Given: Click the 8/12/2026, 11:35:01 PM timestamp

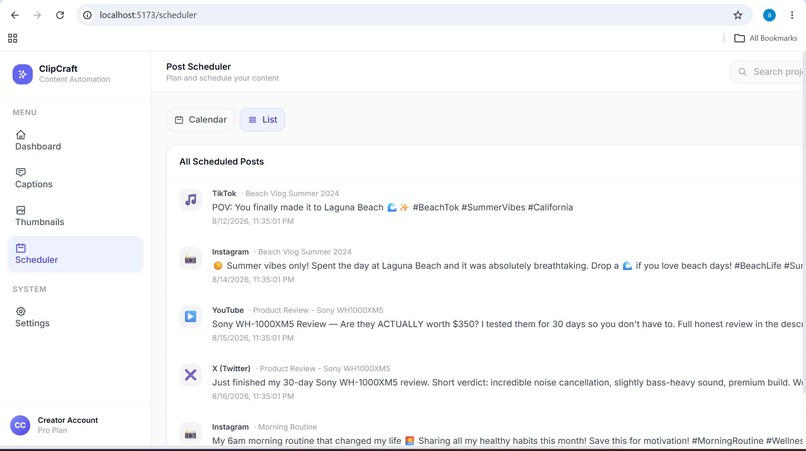Looking at the screenshot, I should [x=253, y=221].
